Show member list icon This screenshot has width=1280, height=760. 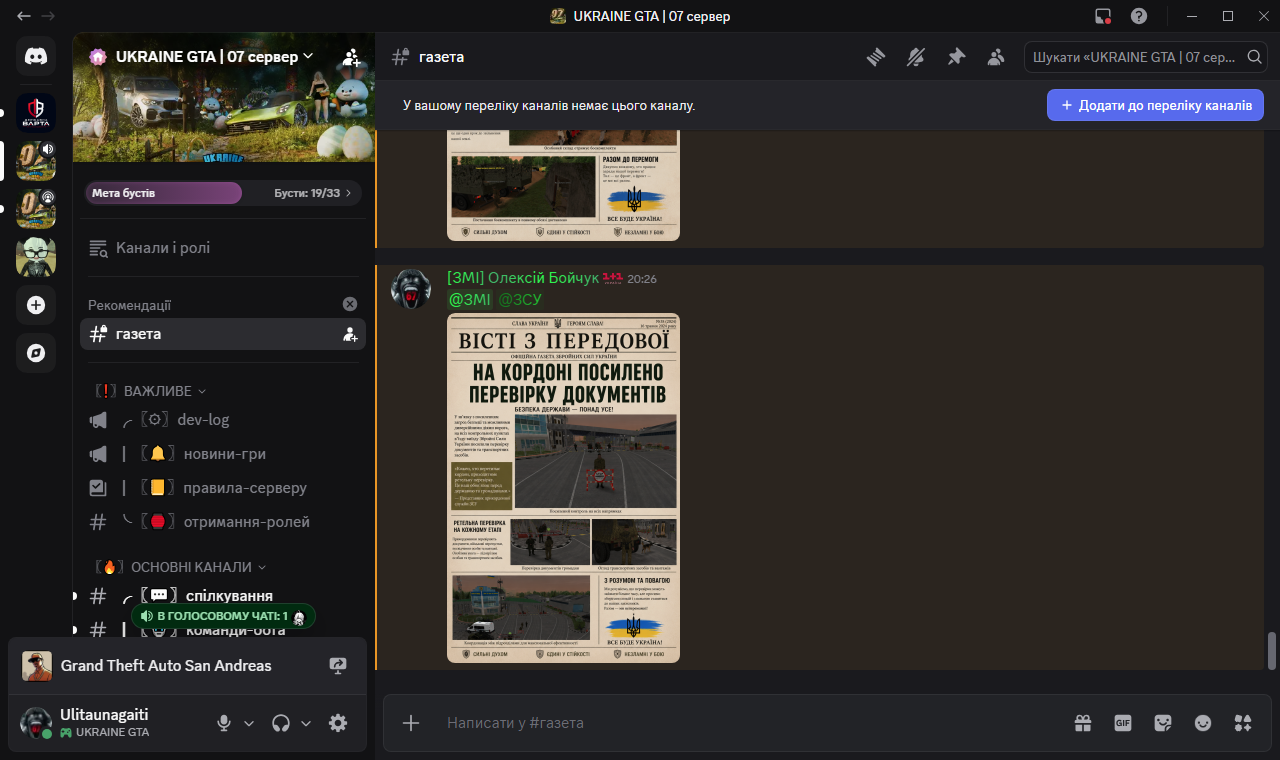pyautogui.click(x=995, y=57)
